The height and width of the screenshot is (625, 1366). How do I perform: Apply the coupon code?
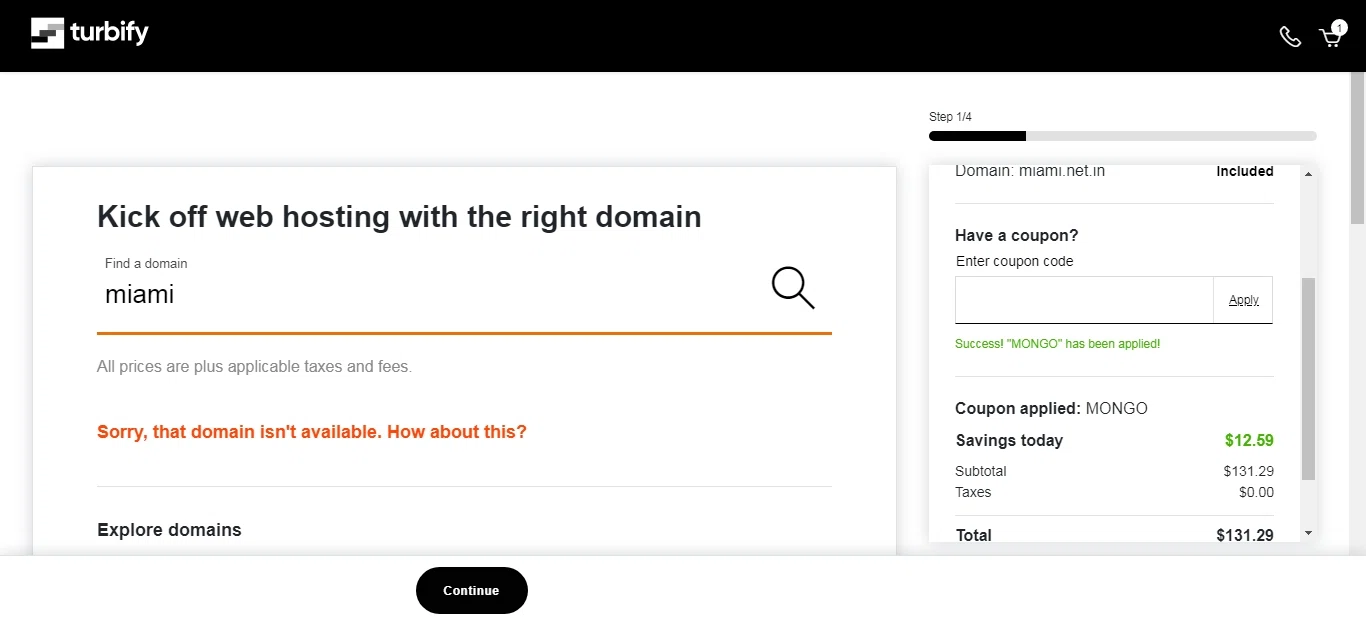click(x=1243, y=300)
